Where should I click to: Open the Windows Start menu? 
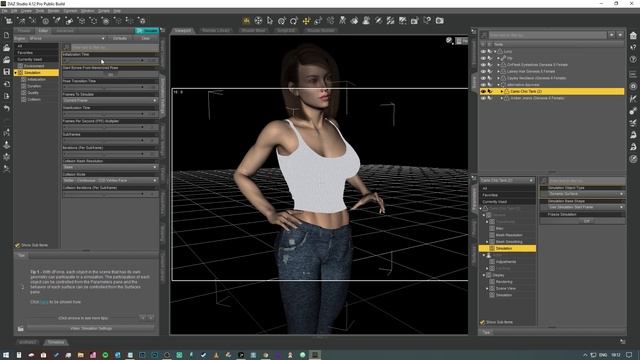[6, 355]
